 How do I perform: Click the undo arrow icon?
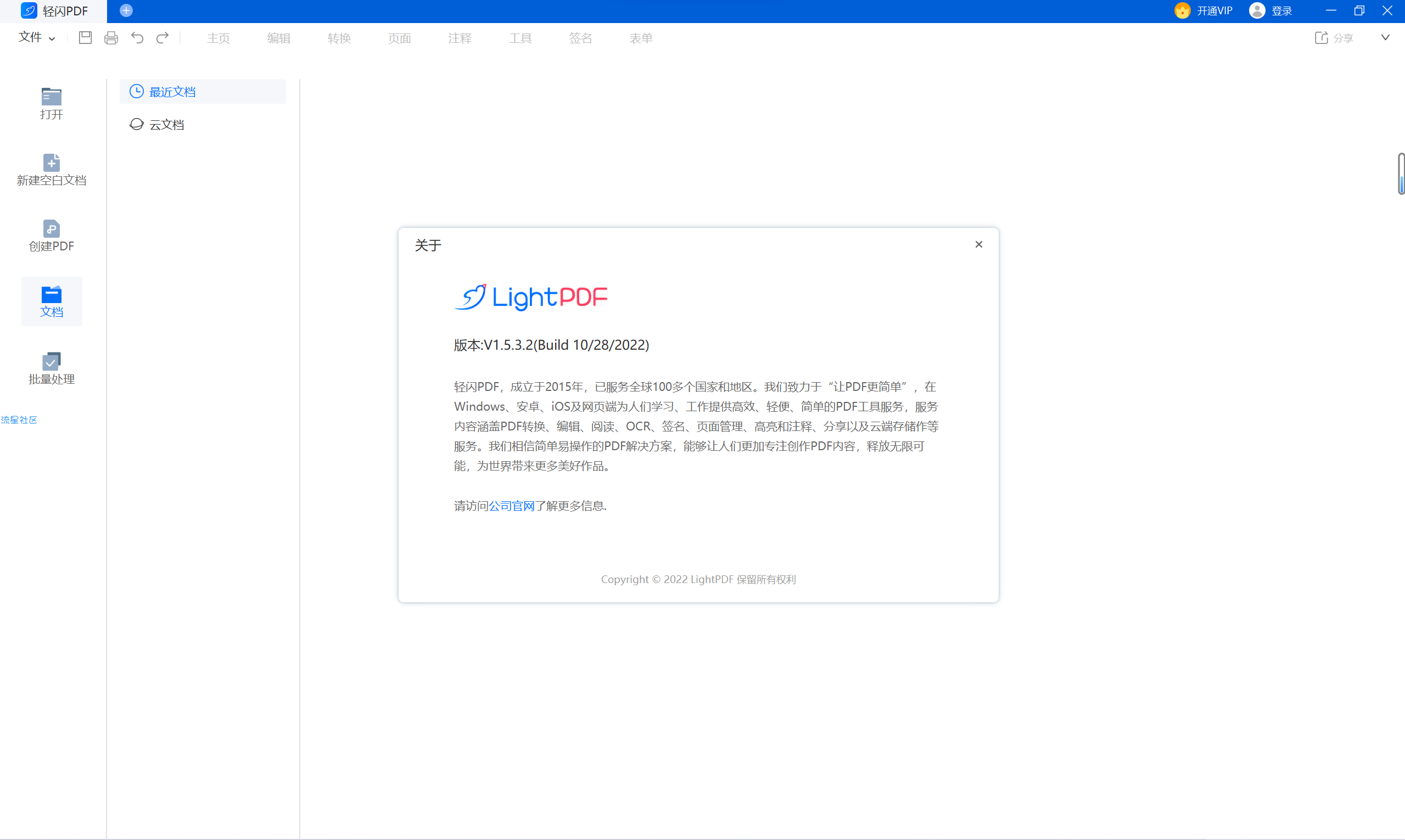pos(138,38)
